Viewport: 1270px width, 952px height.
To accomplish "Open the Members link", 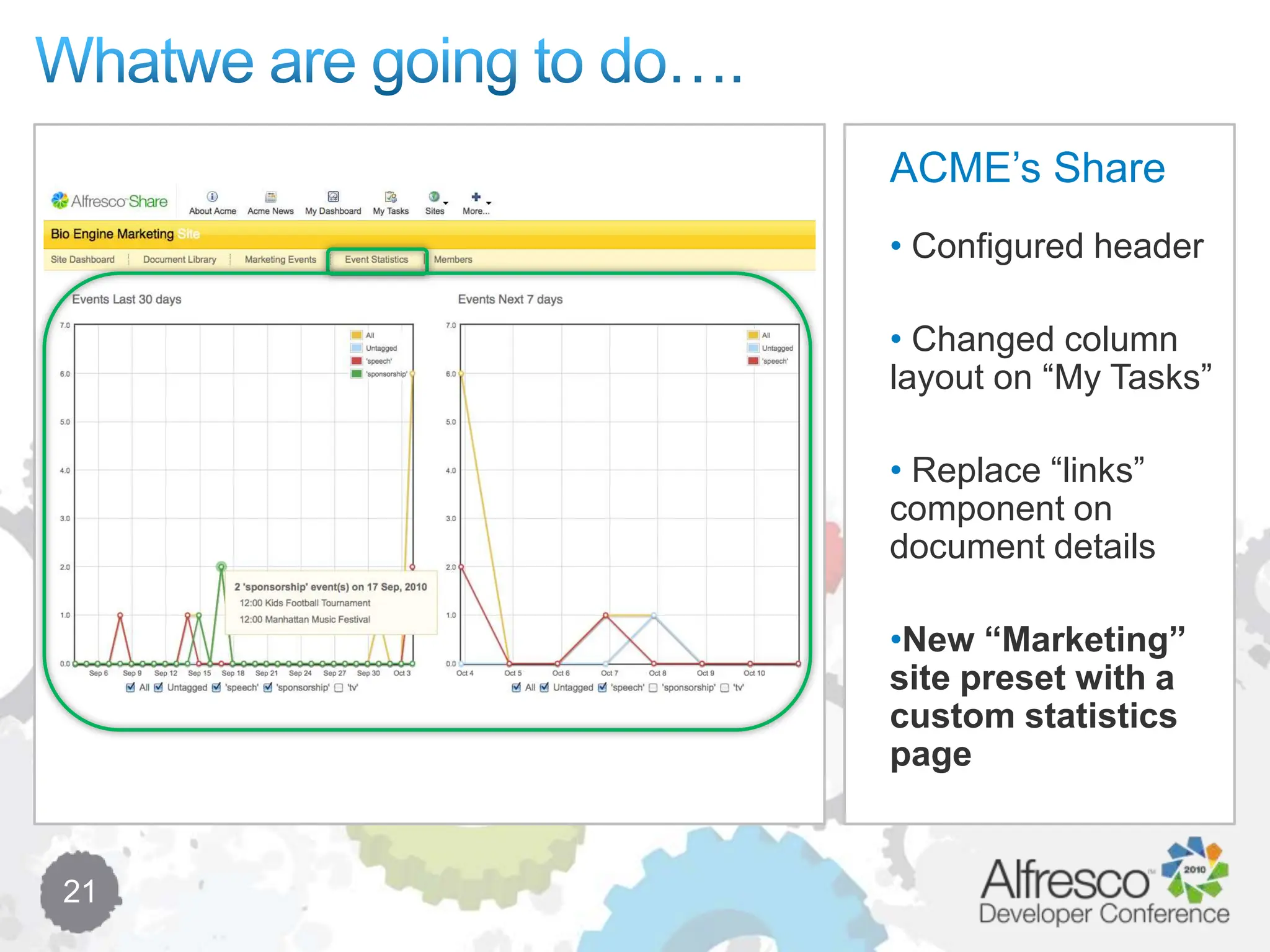I will pos(453,260).
